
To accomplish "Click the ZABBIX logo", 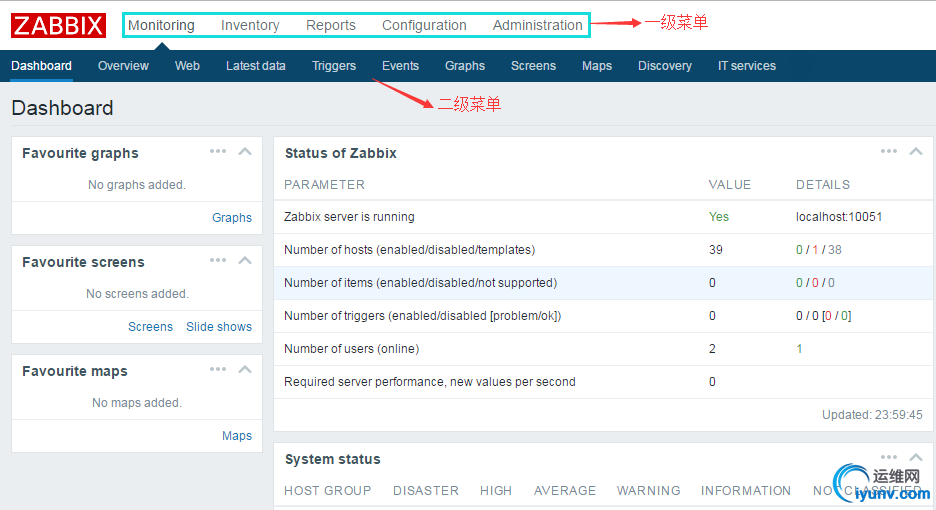I will (x=58, y=26).
